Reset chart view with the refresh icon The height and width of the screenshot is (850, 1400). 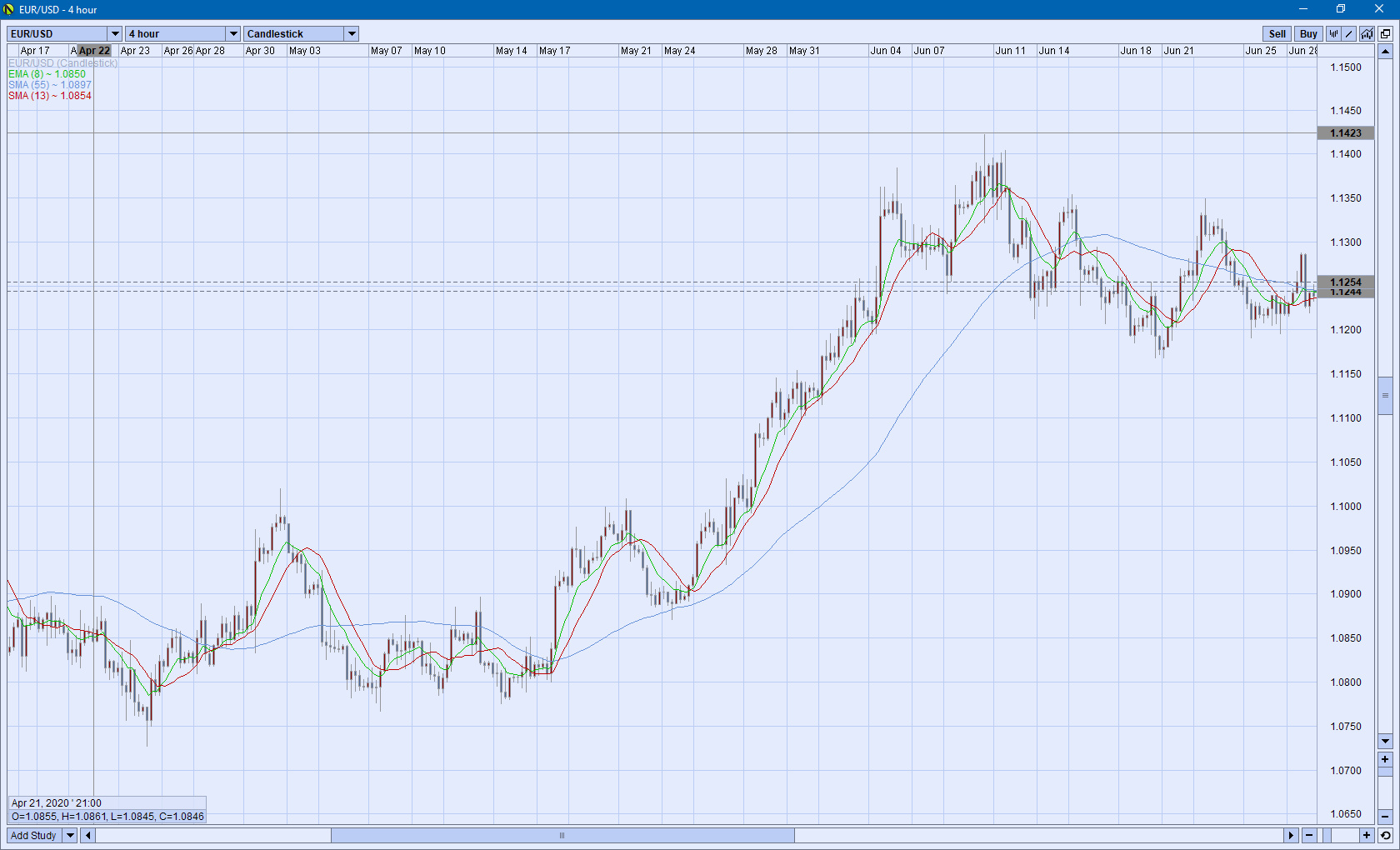point(1385,835)
